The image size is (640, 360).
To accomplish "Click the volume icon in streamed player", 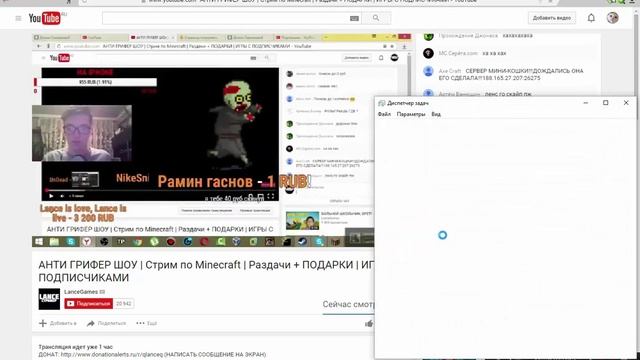I will 62,196.
